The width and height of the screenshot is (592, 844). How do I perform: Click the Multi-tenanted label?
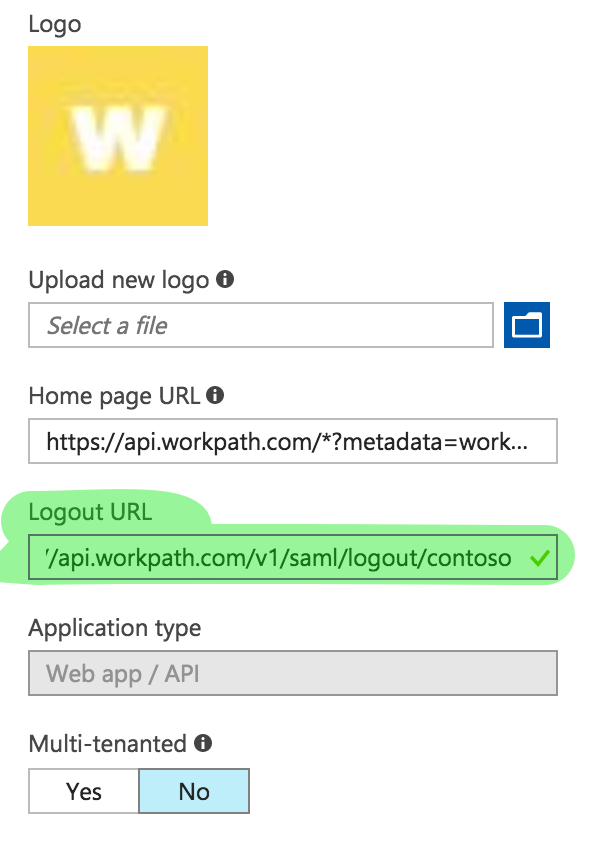coord(108,744)
